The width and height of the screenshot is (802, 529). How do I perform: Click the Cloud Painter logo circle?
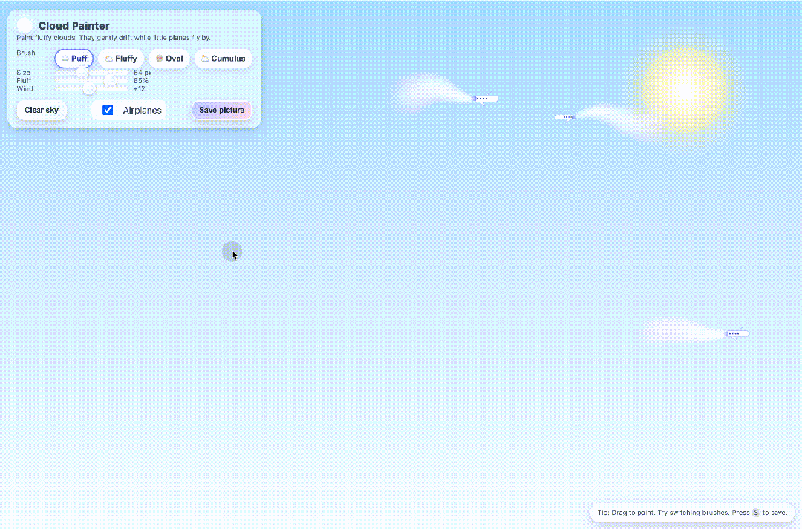coord(24,26)
